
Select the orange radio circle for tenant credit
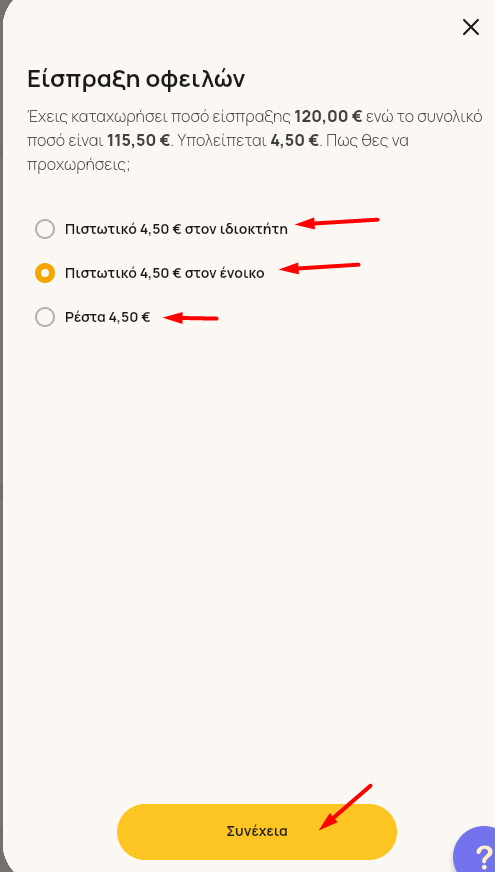[45, 273]
